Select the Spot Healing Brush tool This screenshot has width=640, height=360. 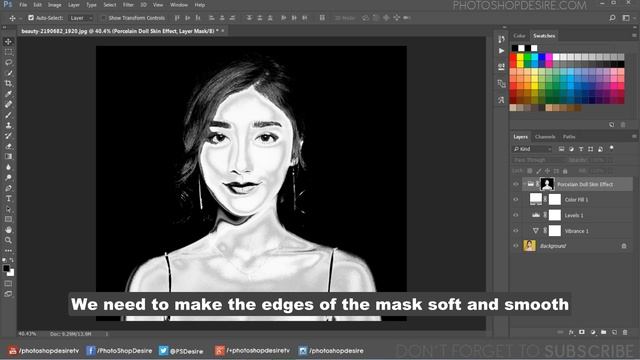pos(8,104)
